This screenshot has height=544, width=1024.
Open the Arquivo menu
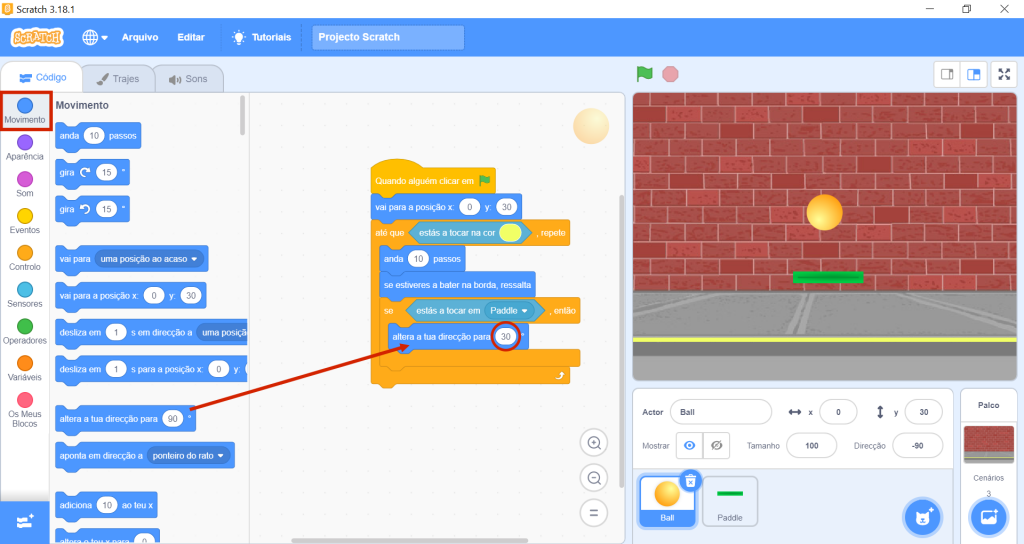[x=140, y=37]
